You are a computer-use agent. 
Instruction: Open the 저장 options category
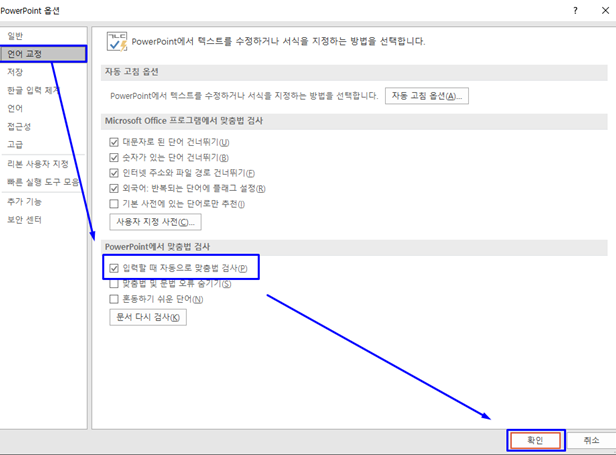pos(15,72)
